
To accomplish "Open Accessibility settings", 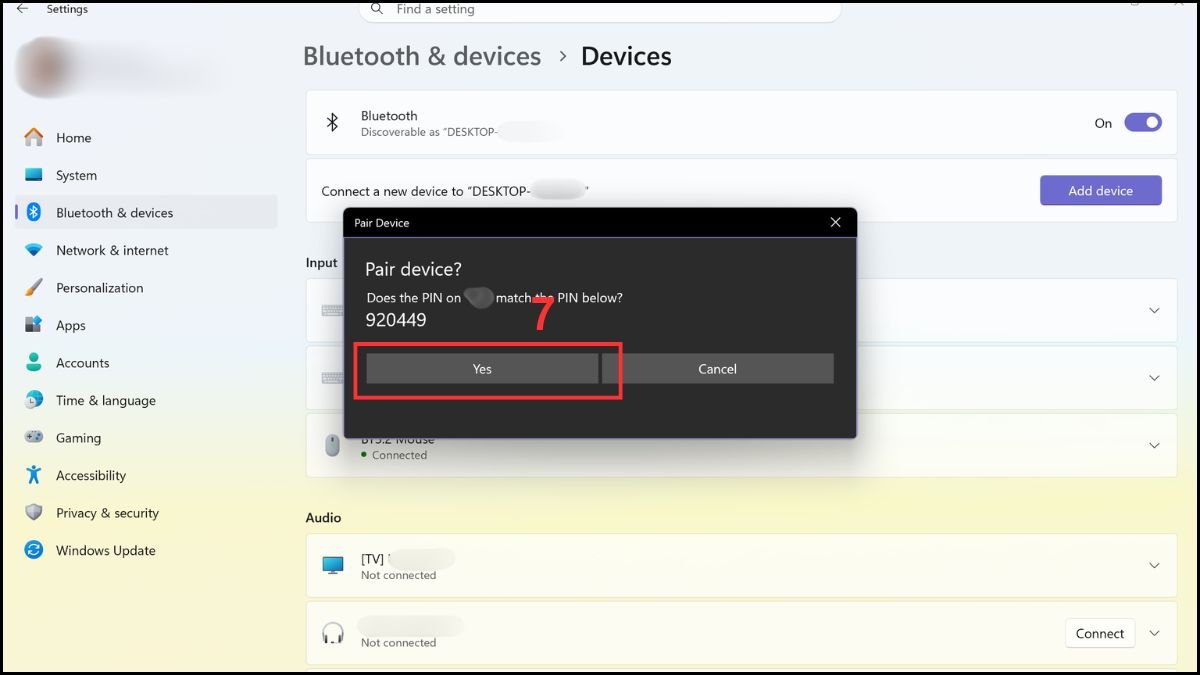I will pos(146,475).
